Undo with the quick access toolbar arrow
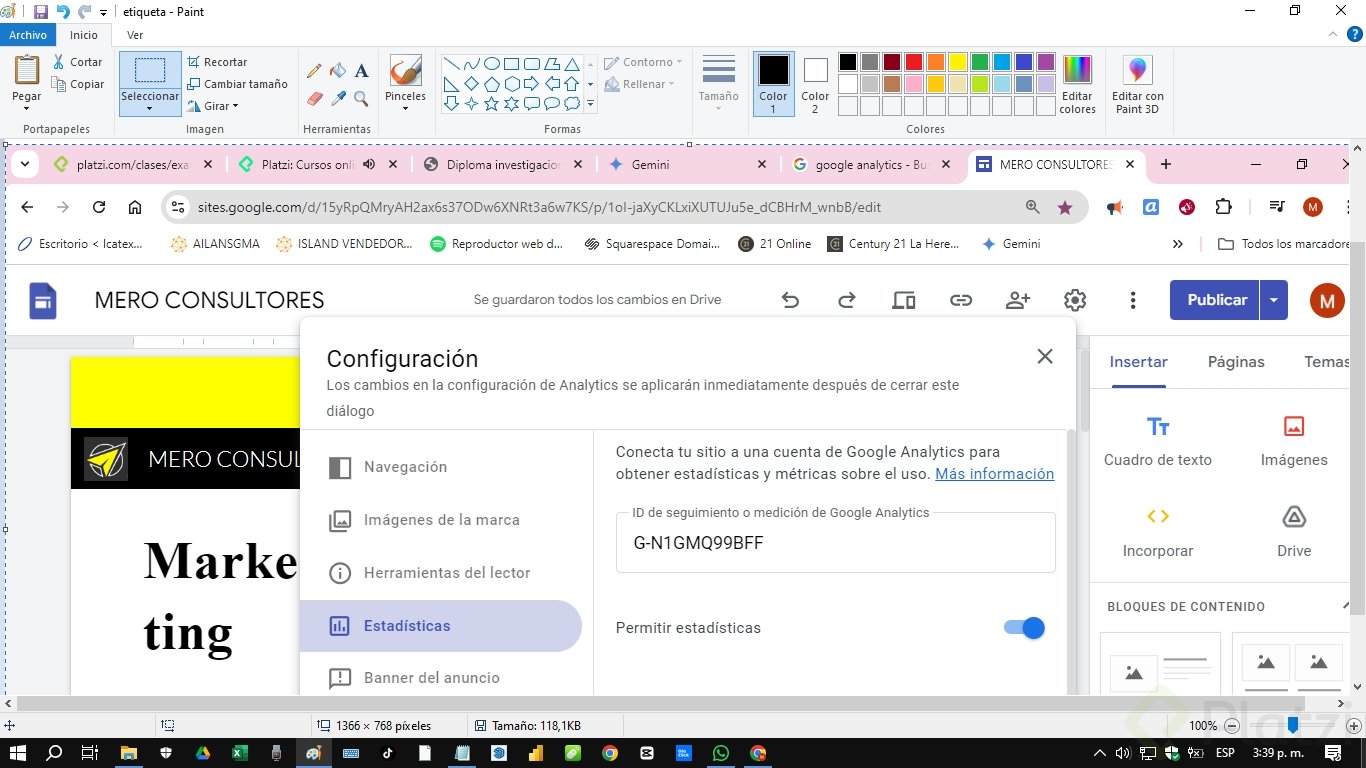Image resolution: width=1366 pixels, height=768 pixels. 63,12
